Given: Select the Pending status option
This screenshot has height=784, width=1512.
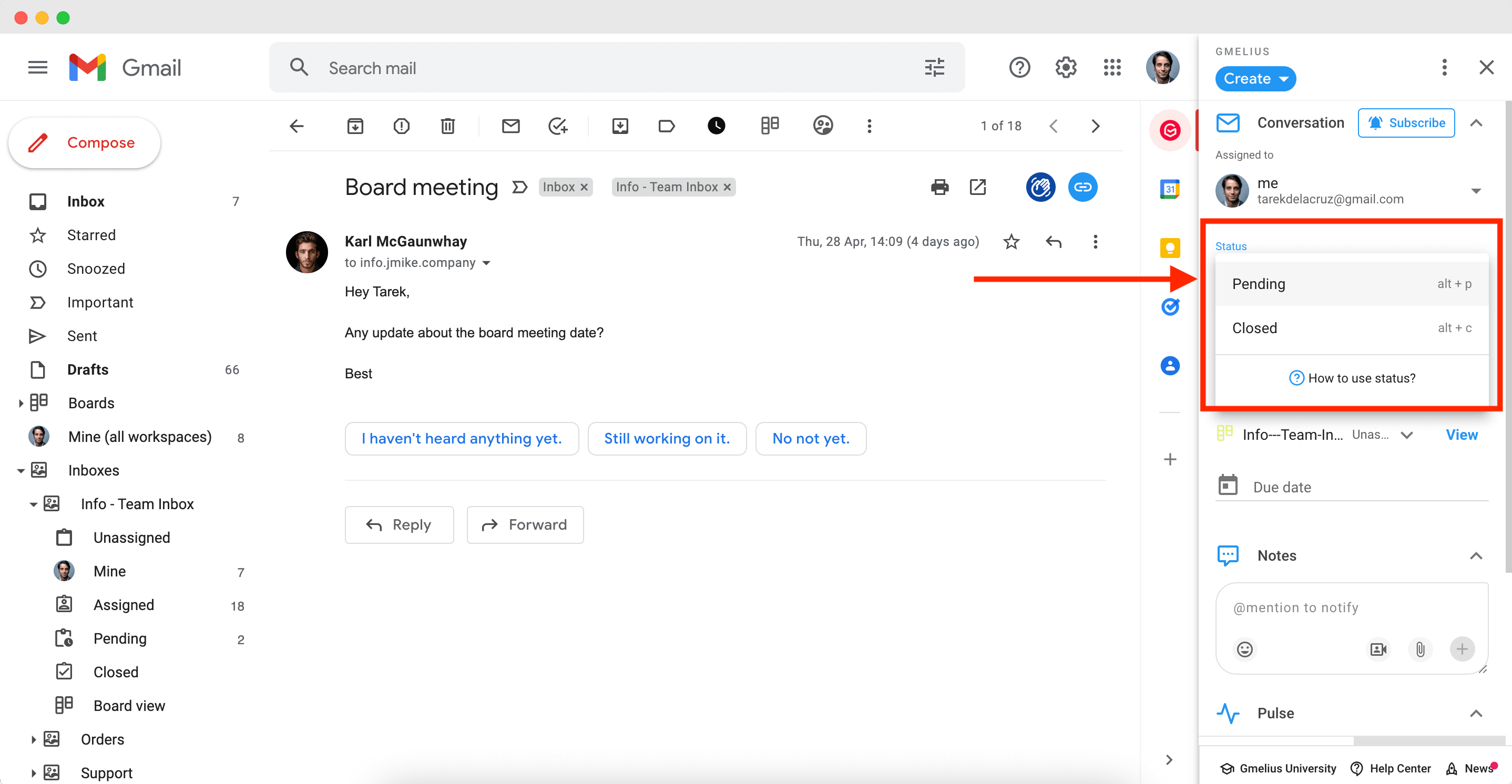Looking at the screenshot, I should point(1351,283).
